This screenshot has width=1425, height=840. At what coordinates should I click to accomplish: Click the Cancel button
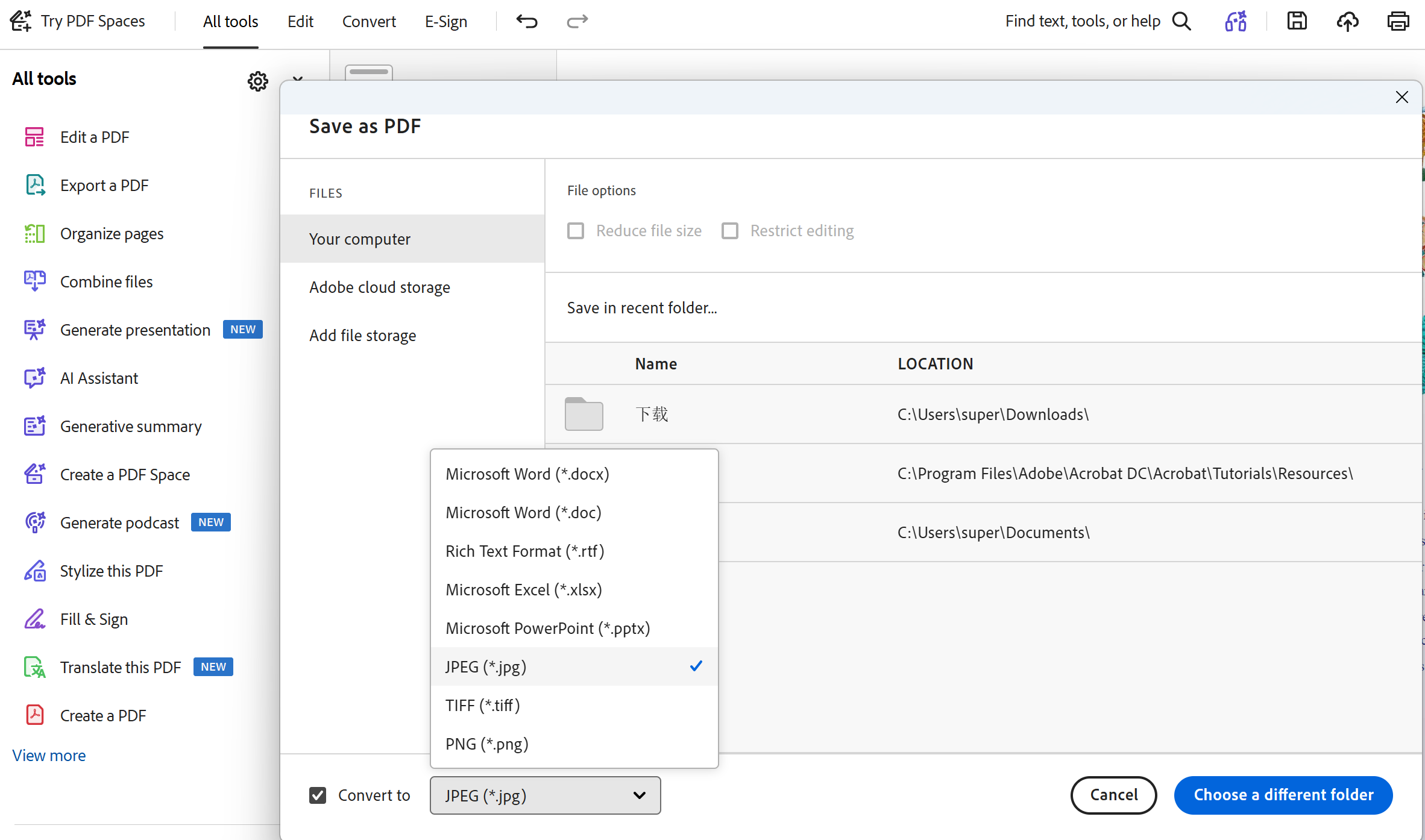(x=1113, y=795)
